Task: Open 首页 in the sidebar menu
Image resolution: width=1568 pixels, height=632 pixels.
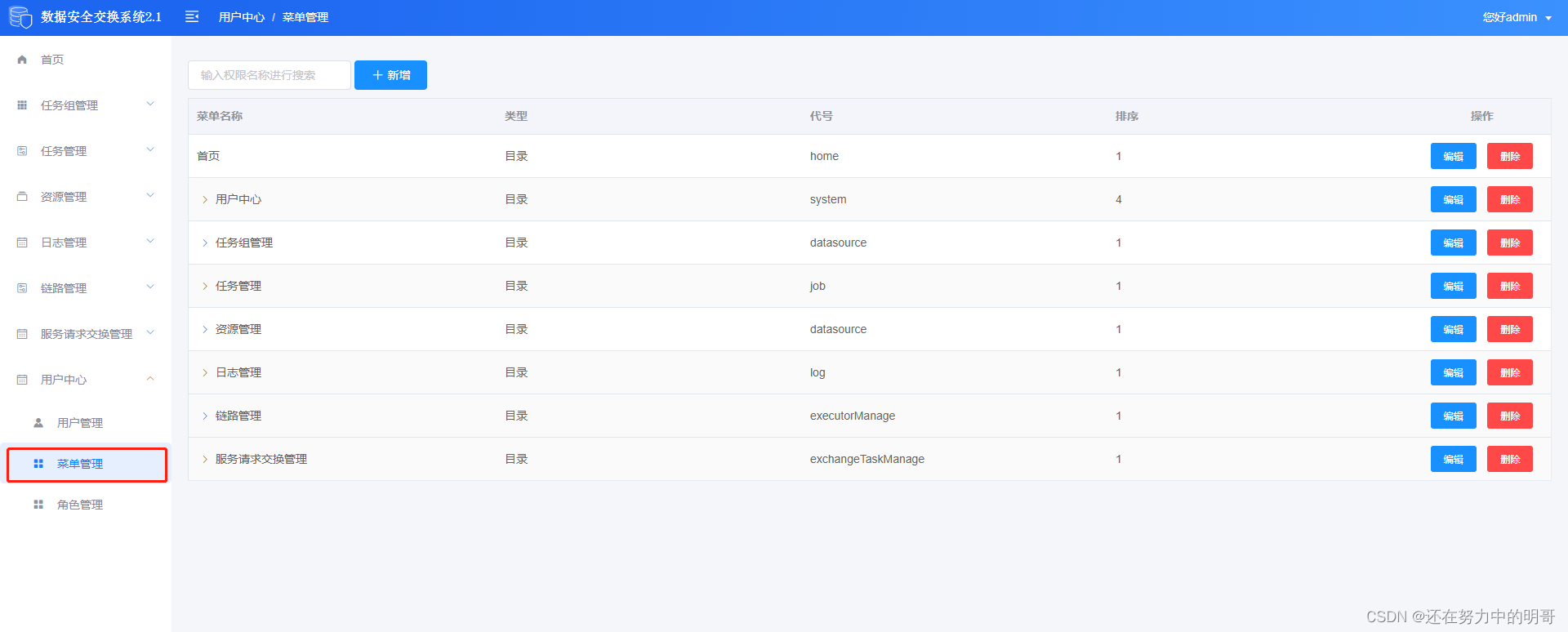Action: (86, 60)
